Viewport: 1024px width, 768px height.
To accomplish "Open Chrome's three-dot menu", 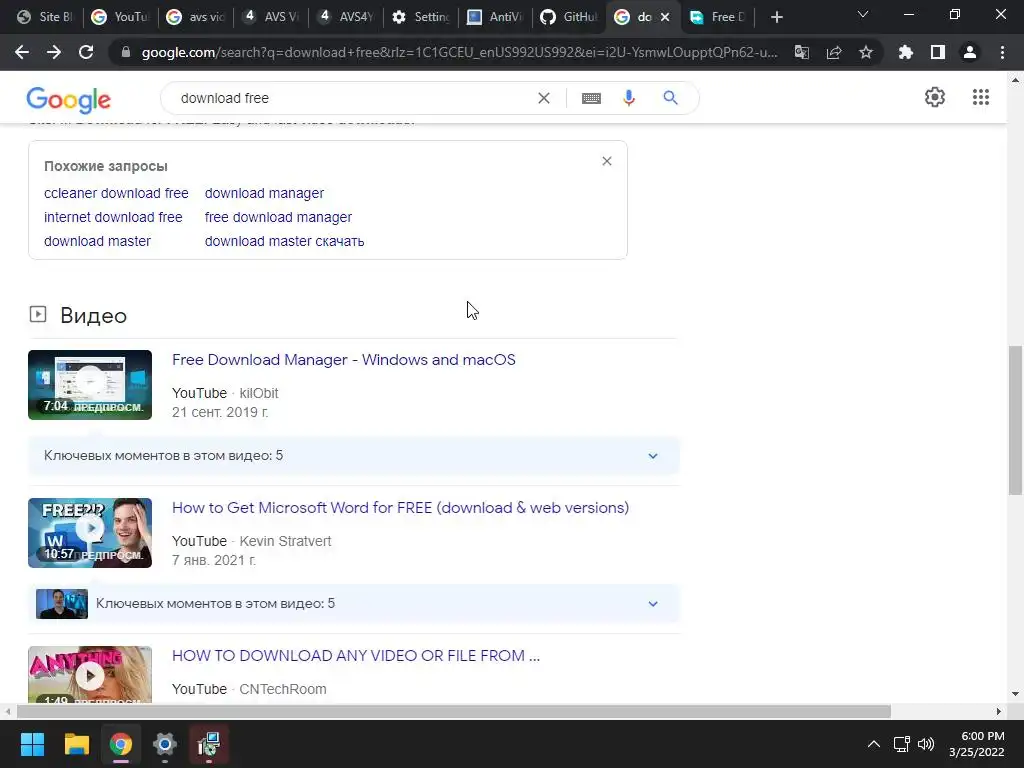I will pos(1002,52).
